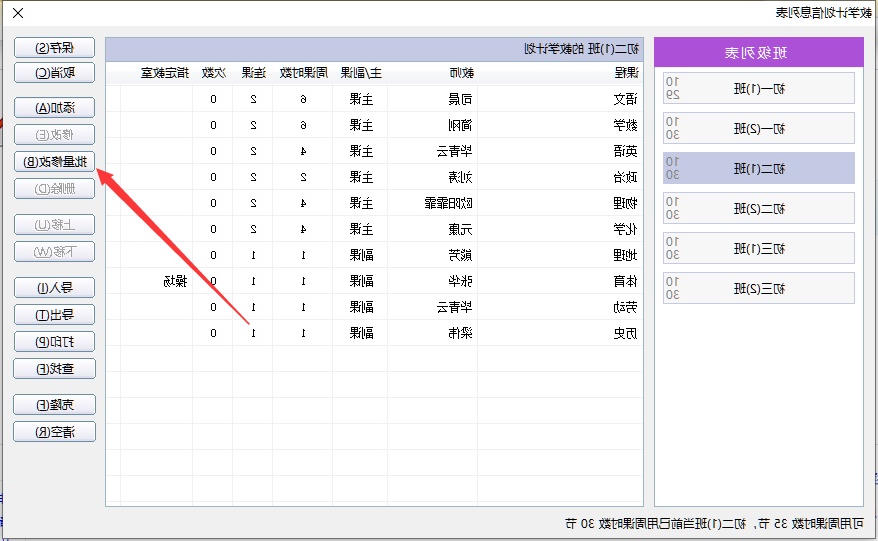
Task: Click the 上移(U) move up button
Action: point(54,225)
